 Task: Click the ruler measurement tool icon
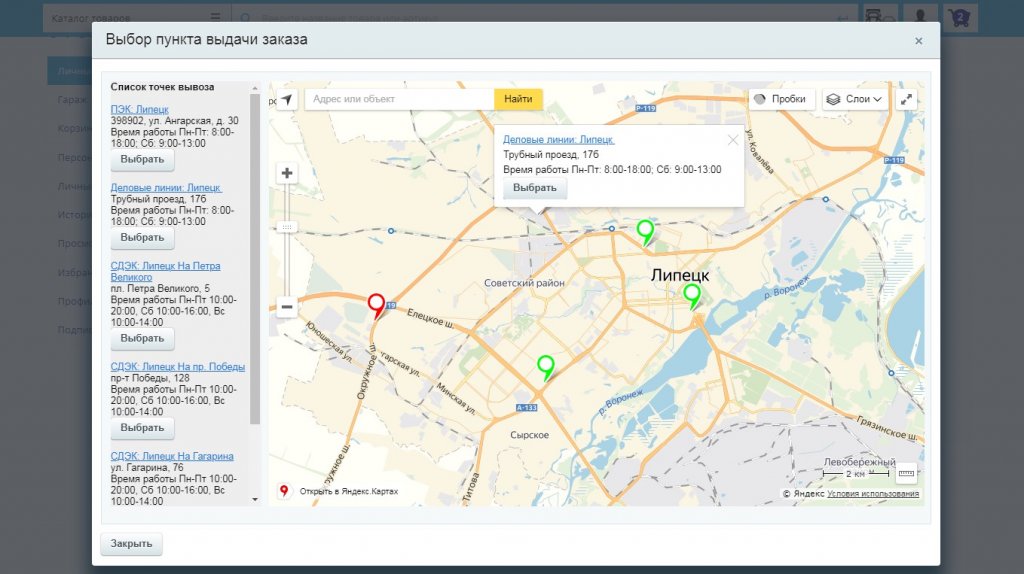click(x=906, y=474)
